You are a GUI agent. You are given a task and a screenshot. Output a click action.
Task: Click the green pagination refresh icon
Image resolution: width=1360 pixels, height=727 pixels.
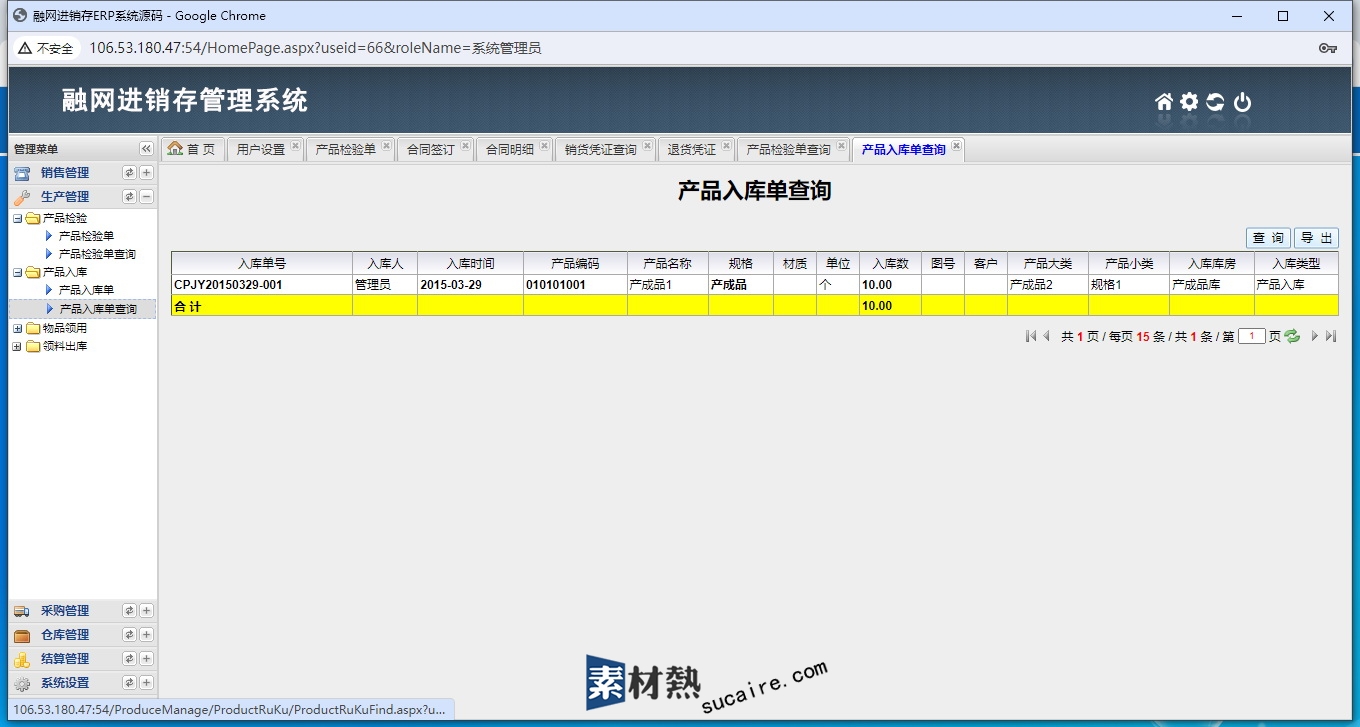[1292, 337]
